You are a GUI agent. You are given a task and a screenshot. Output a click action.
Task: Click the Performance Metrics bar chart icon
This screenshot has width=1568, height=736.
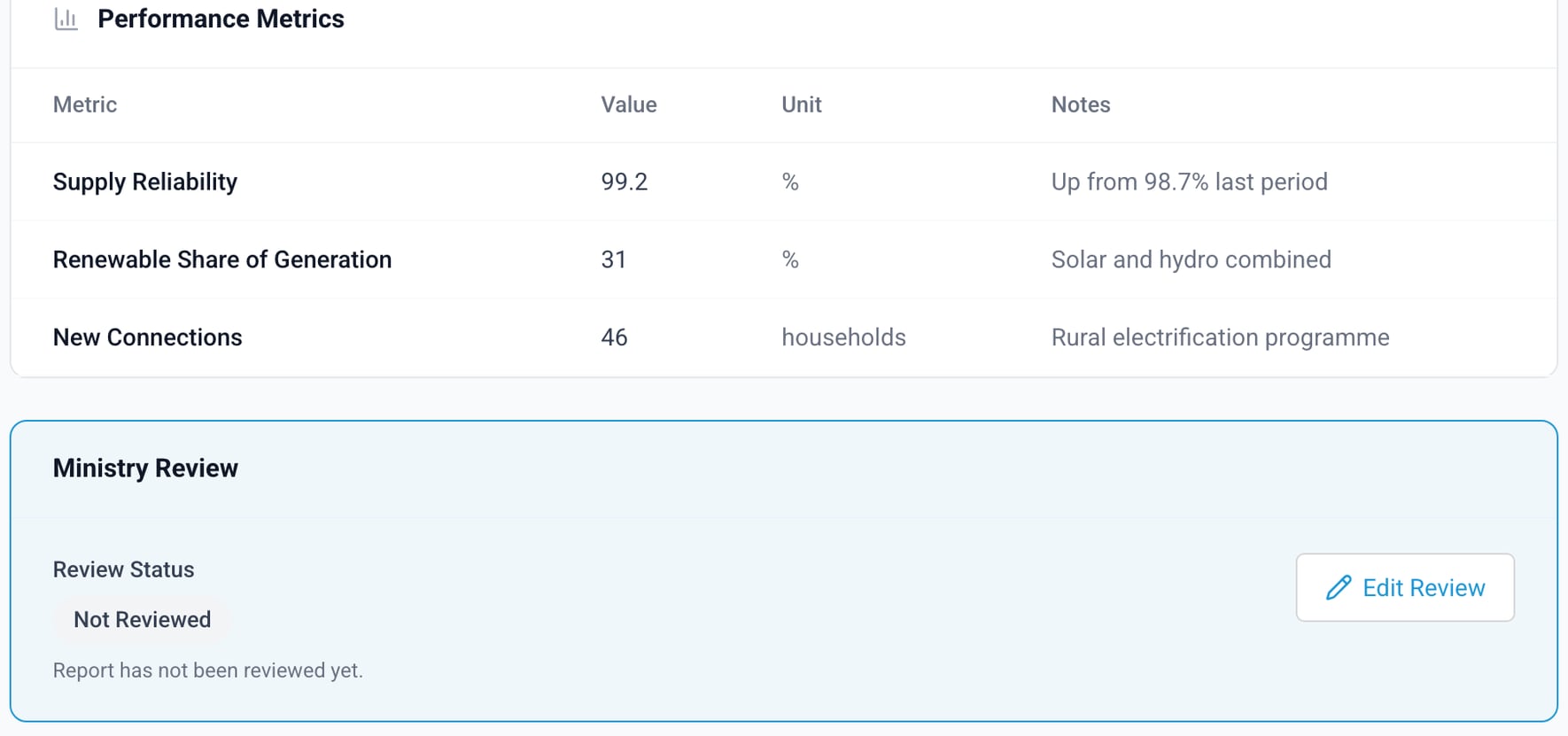coord(66,19)
